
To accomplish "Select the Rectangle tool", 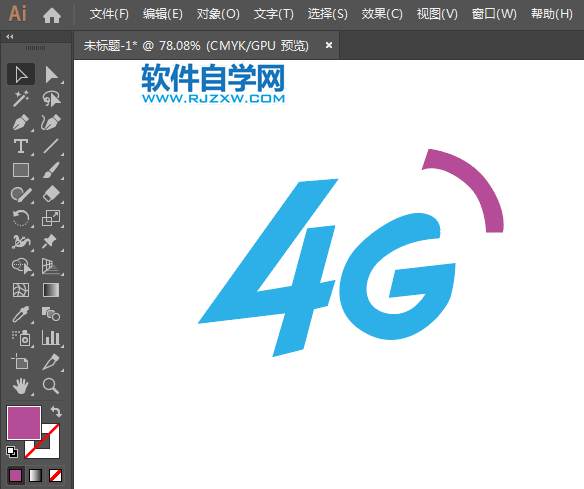I will pos(21,170).
